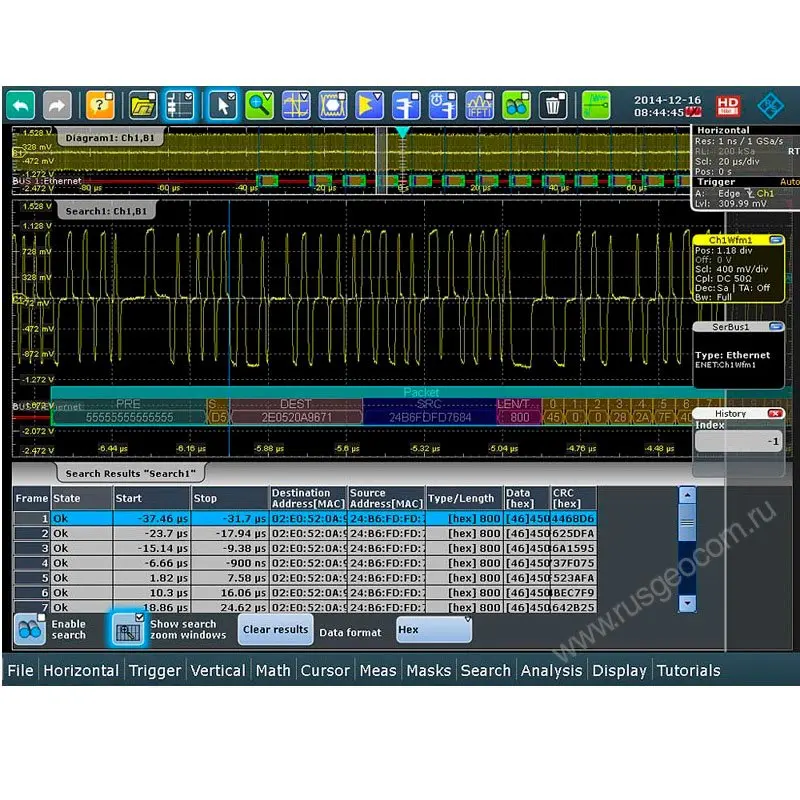Click the Clear results button
Viewport: 800px width, 800px height.
(275, 630)
